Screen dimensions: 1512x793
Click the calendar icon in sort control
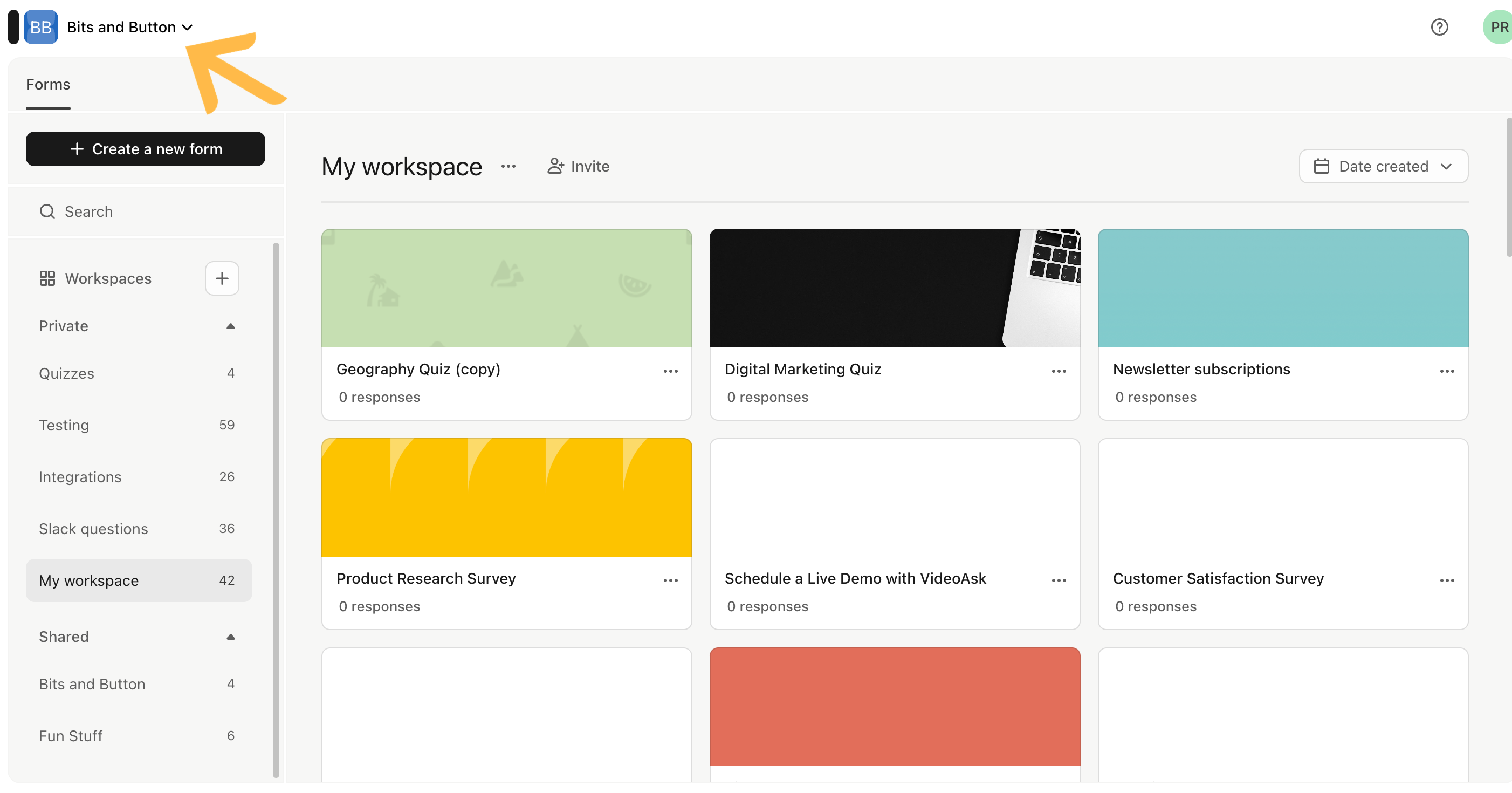[x=1321, y=166]
